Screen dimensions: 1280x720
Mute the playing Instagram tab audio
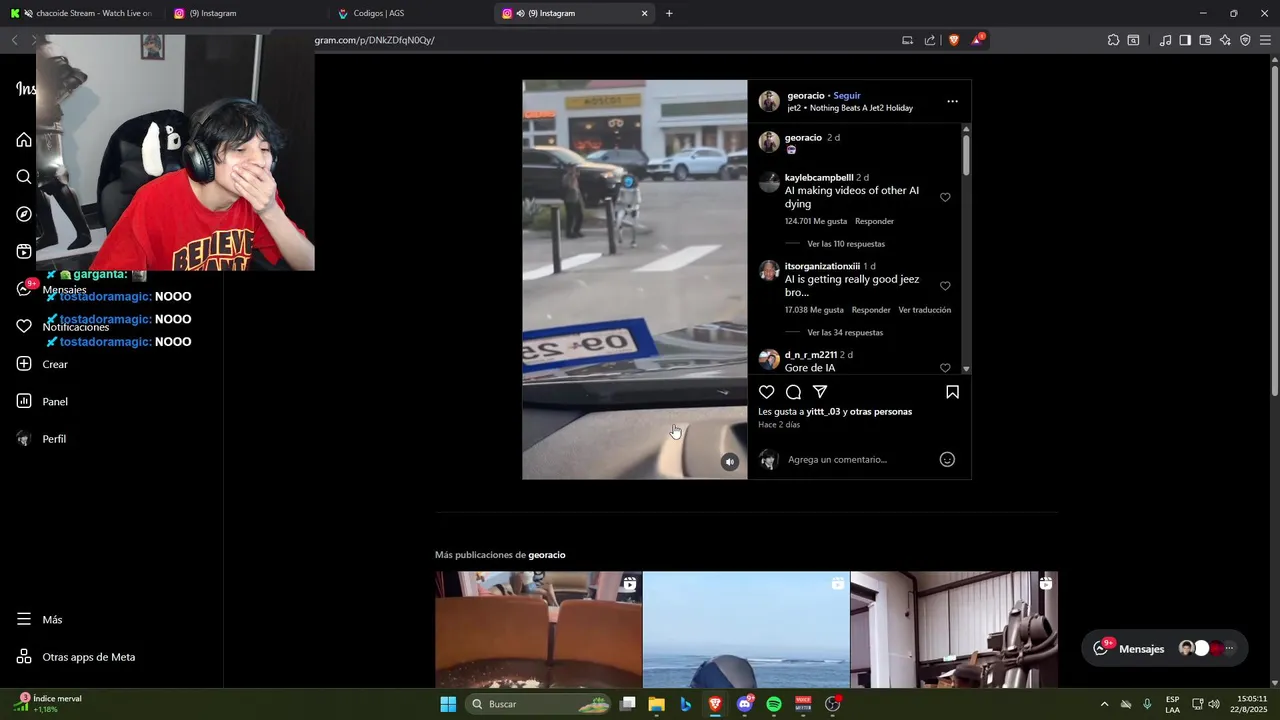[x=521, y=14]
